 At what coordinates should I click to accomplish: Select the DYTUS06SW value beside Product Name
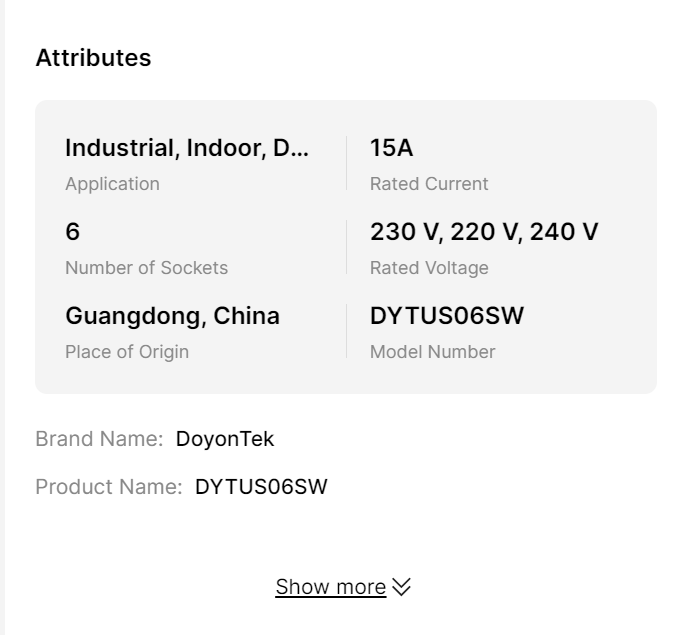pos(261,487)
